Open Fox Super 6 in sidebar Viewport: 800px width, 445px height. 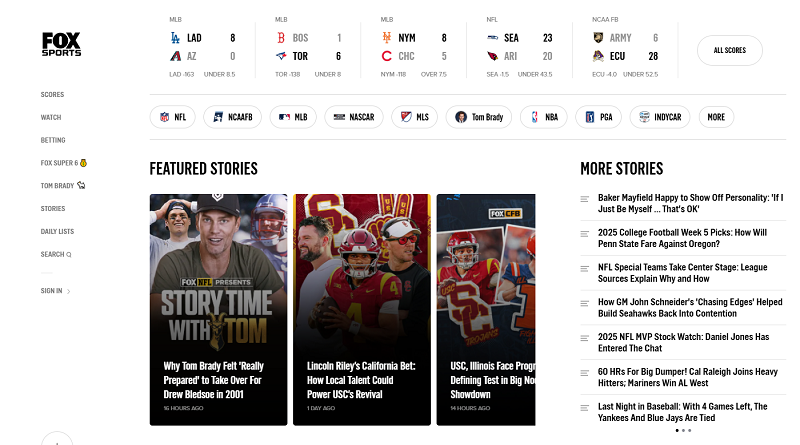63,163
